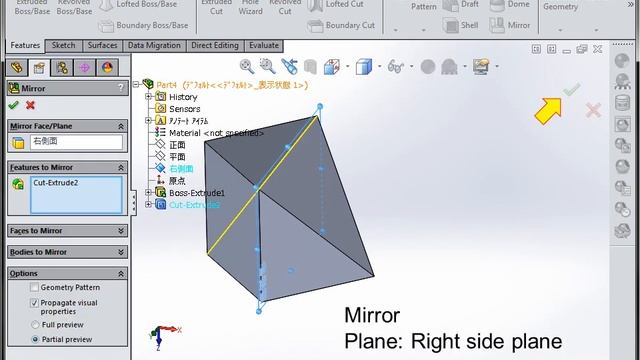The image size is (640, 360).
Task: Accept the feature with the viewport green checkmark
Action: click(x=572, y=89)
